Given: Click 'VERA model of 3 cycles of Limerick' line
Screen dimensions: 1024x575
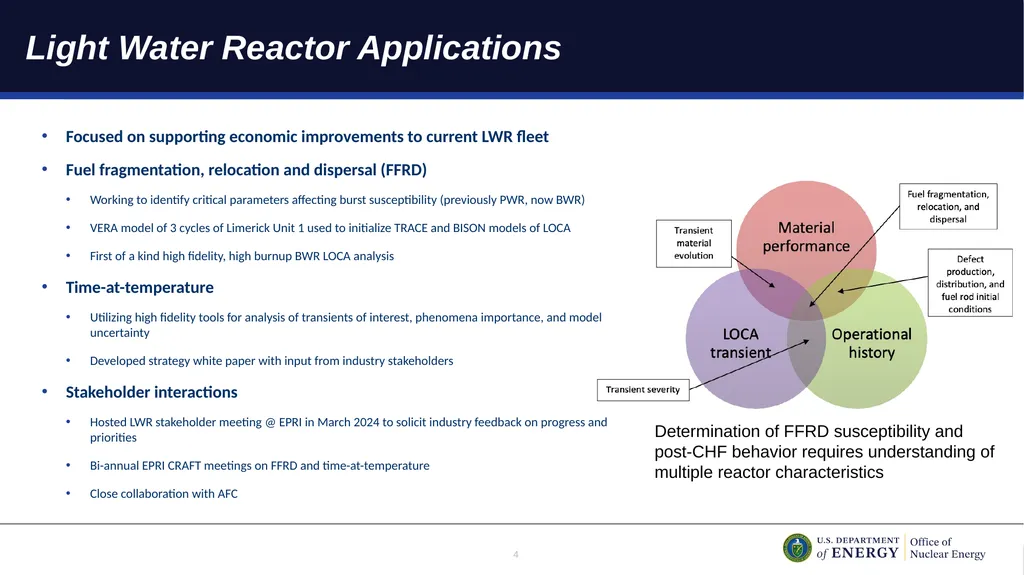Looking at the screenshot, I should coord(330,228).
